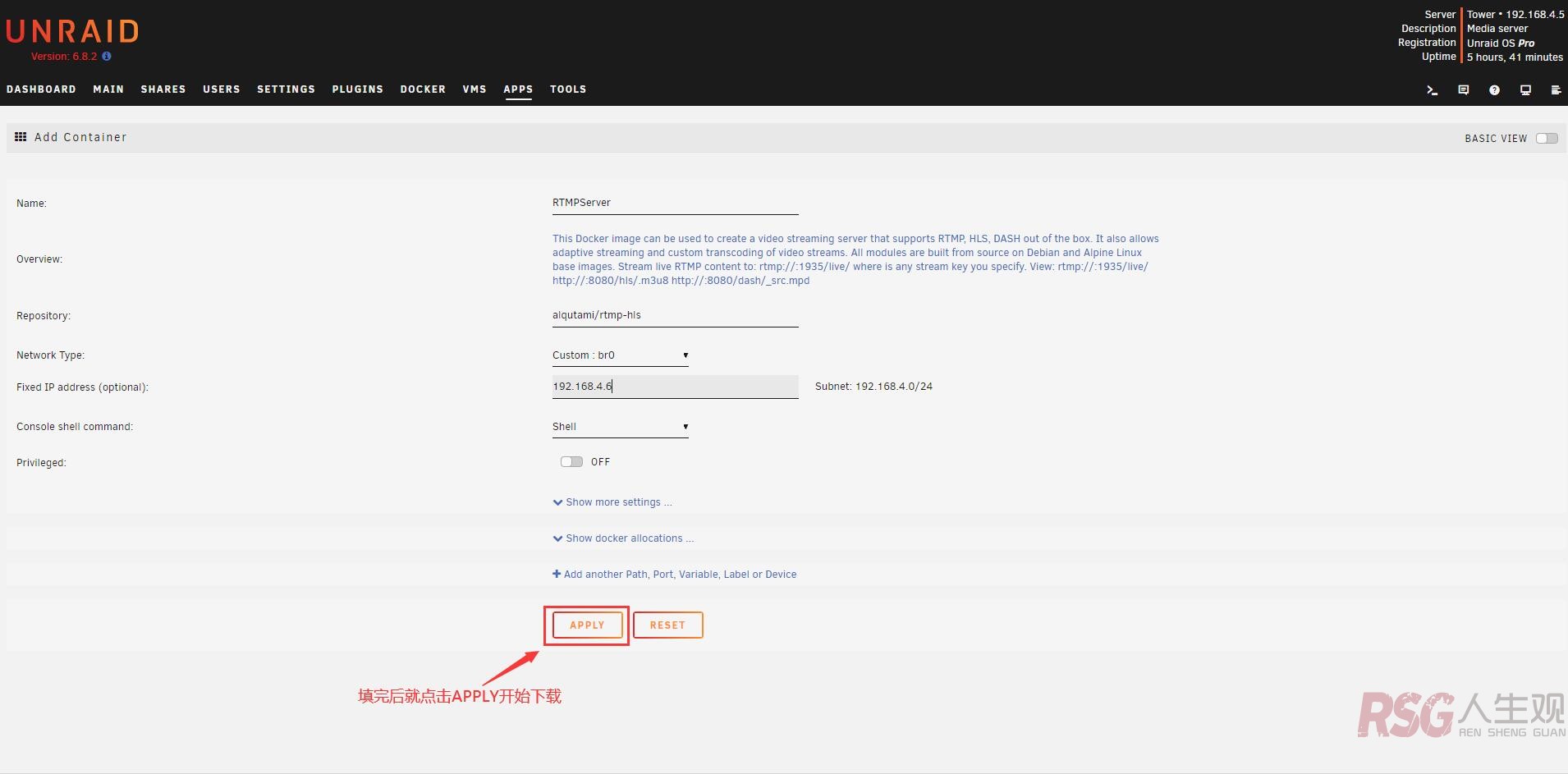The height and width of the screenshot is (774, 1568).
Task: Open the system log icon
Action: 1556,90
